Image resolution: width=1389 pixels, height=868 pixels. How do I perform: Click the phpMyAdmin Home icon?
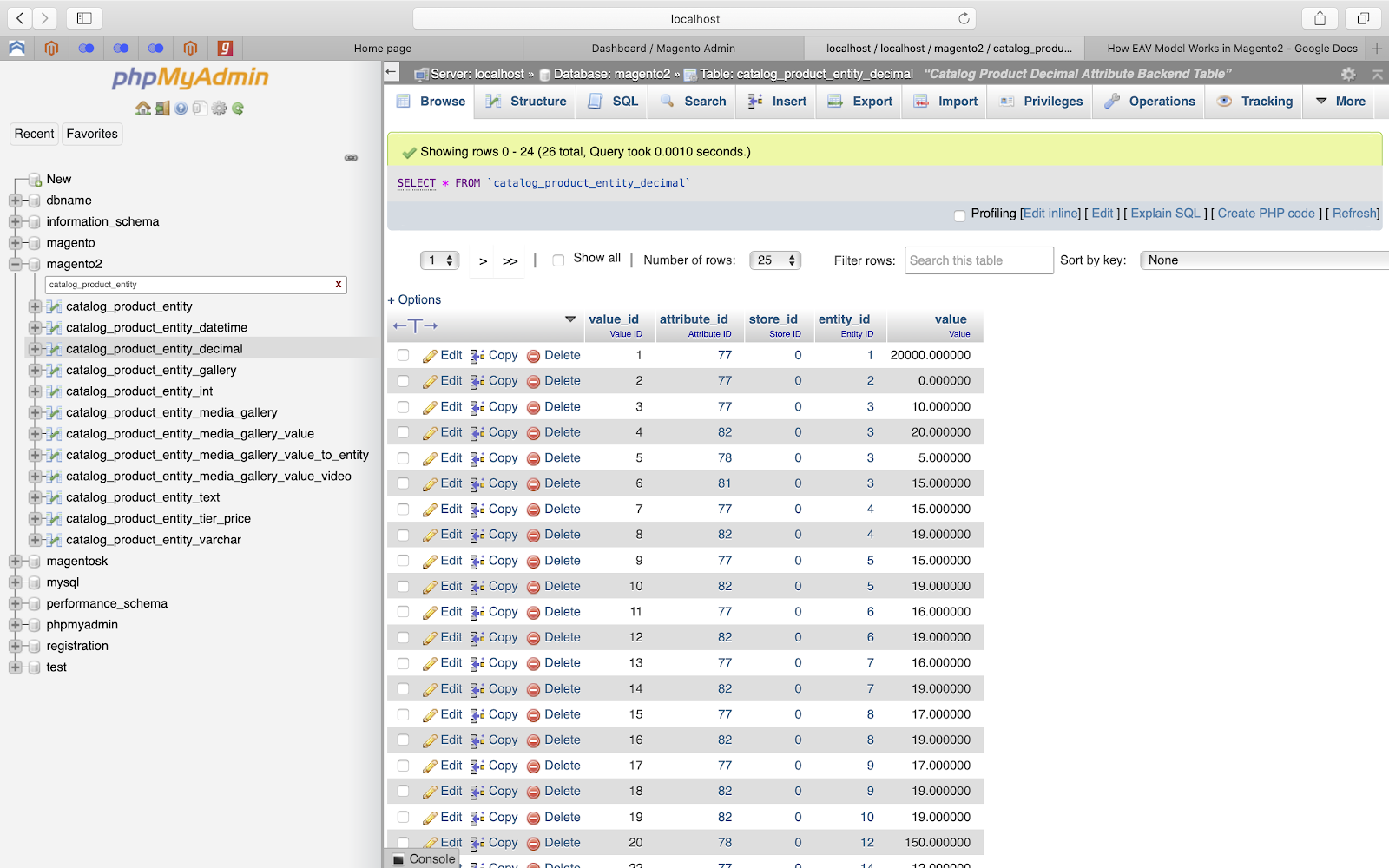[x=143, y=108]
